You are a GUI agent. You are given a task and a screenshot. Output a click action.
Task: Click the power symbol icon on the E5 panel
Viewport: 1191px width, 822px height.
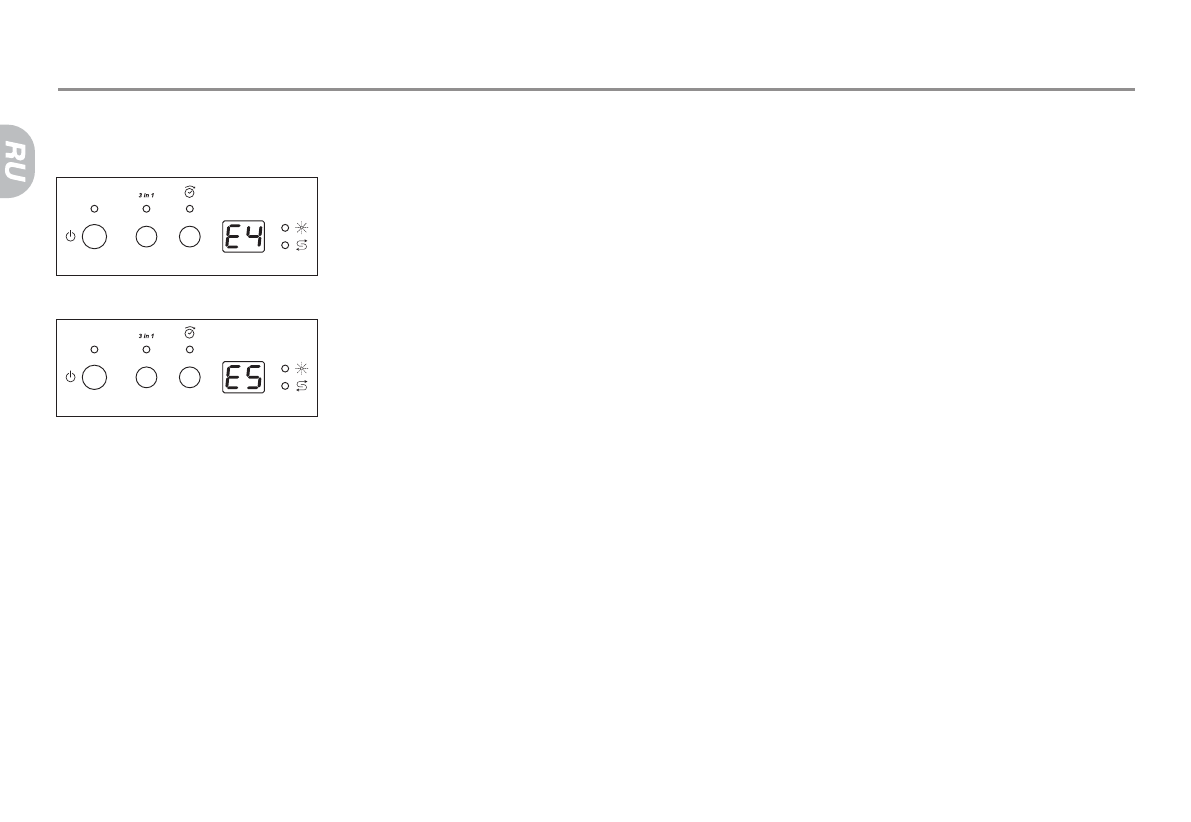coord(70,378)
